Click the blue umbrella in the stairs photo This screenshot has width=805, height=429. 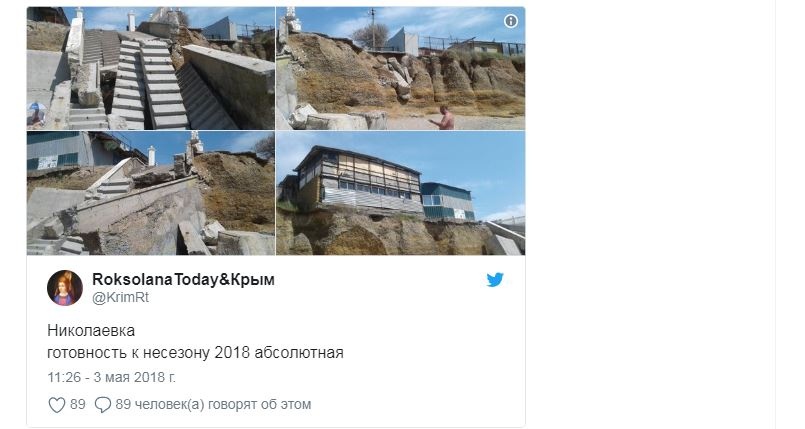point(36,110)
